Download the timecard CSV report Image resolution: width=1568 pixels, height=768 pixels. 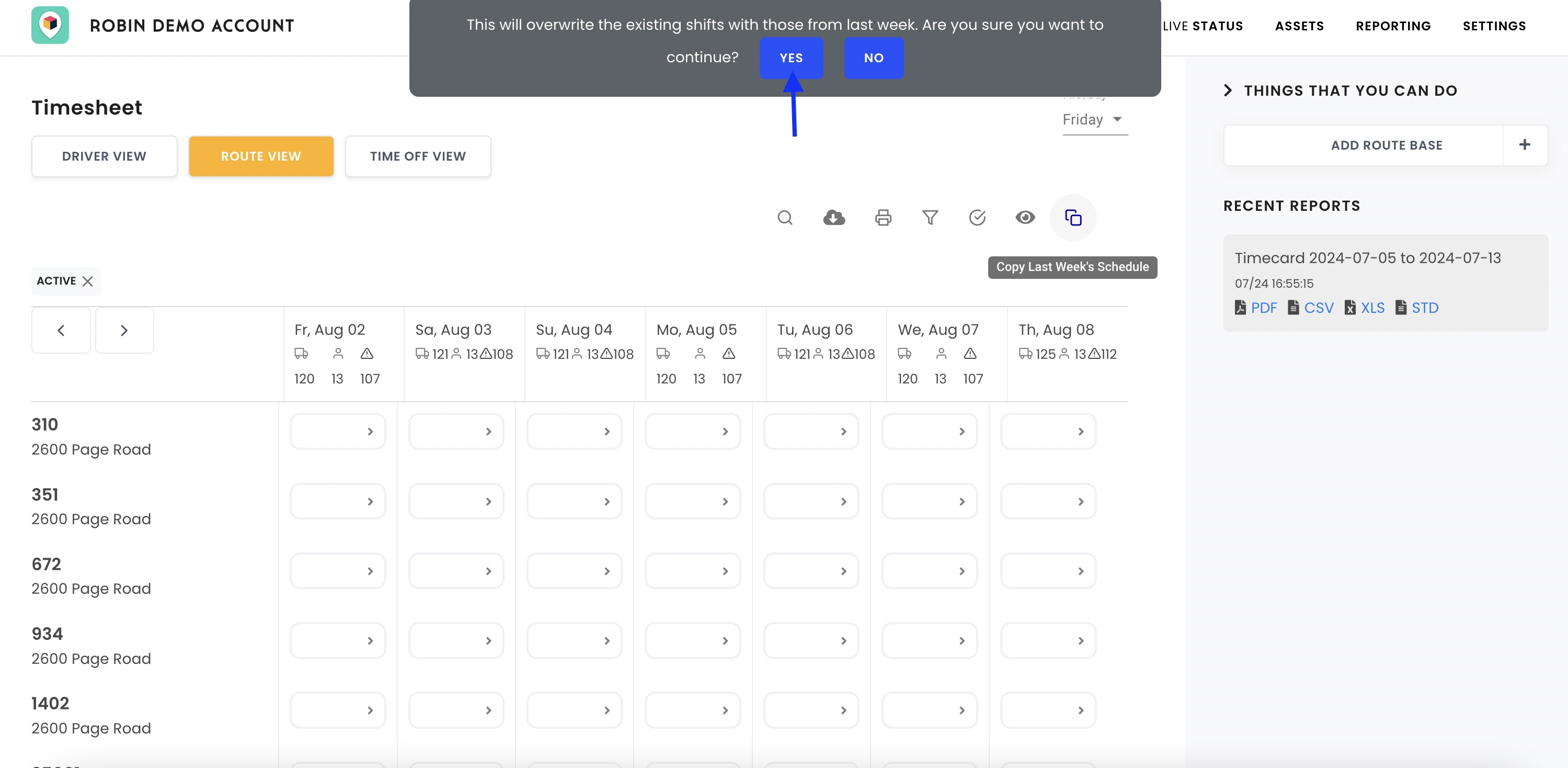[1311, 308]
